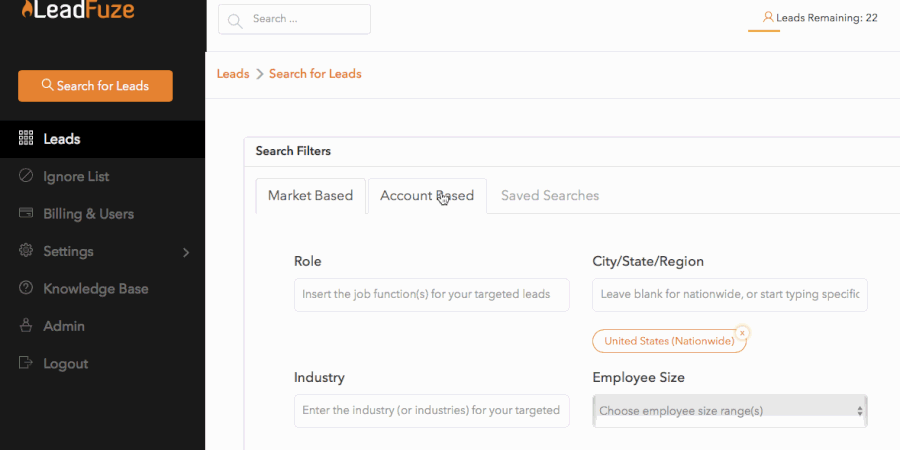This screenshot has width=900, height=450.
Task: Expand the Settings submenu chevron
Action: pos(186,252)
